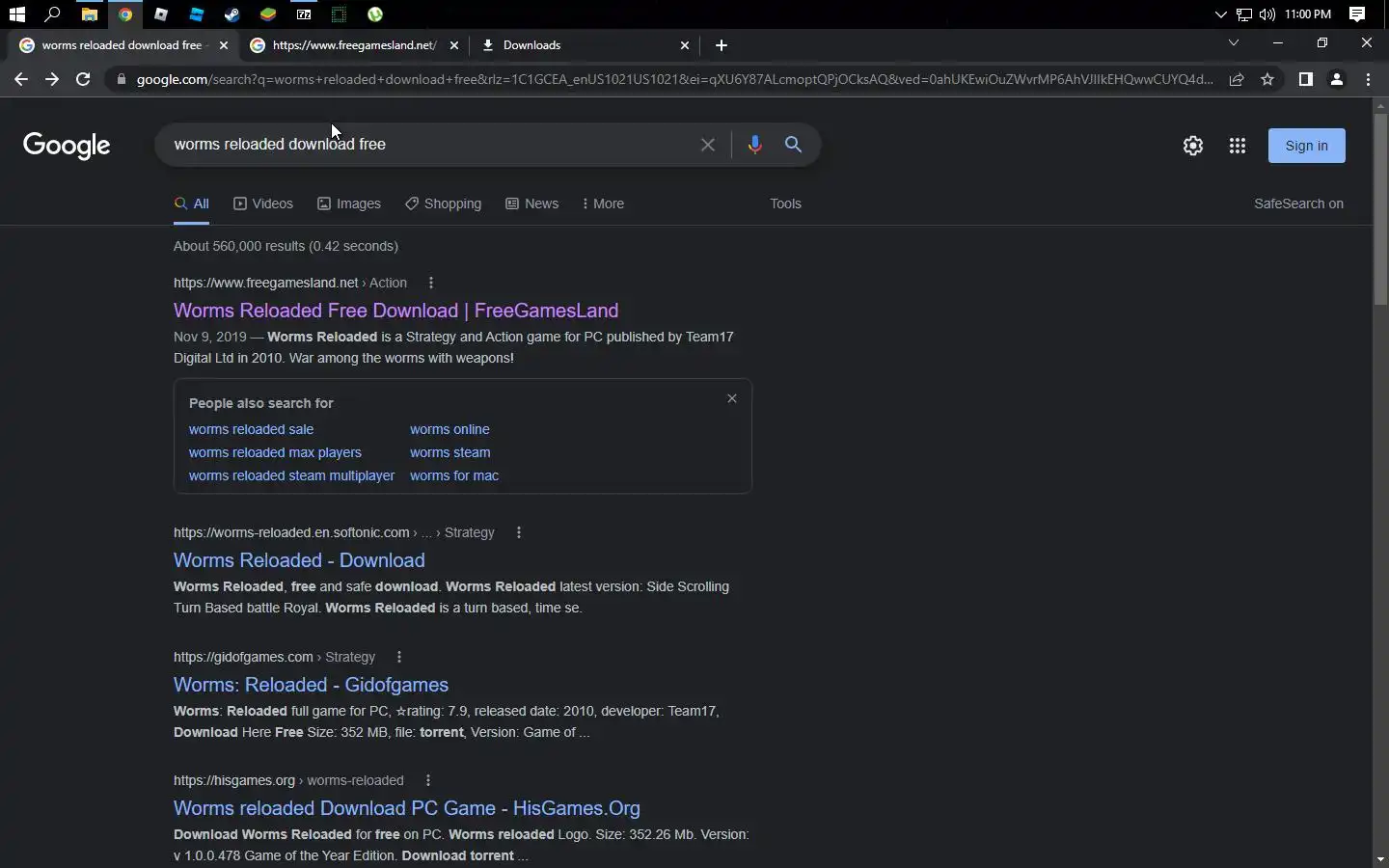Open Steam from the taskbar

click(x=232, y=14)
